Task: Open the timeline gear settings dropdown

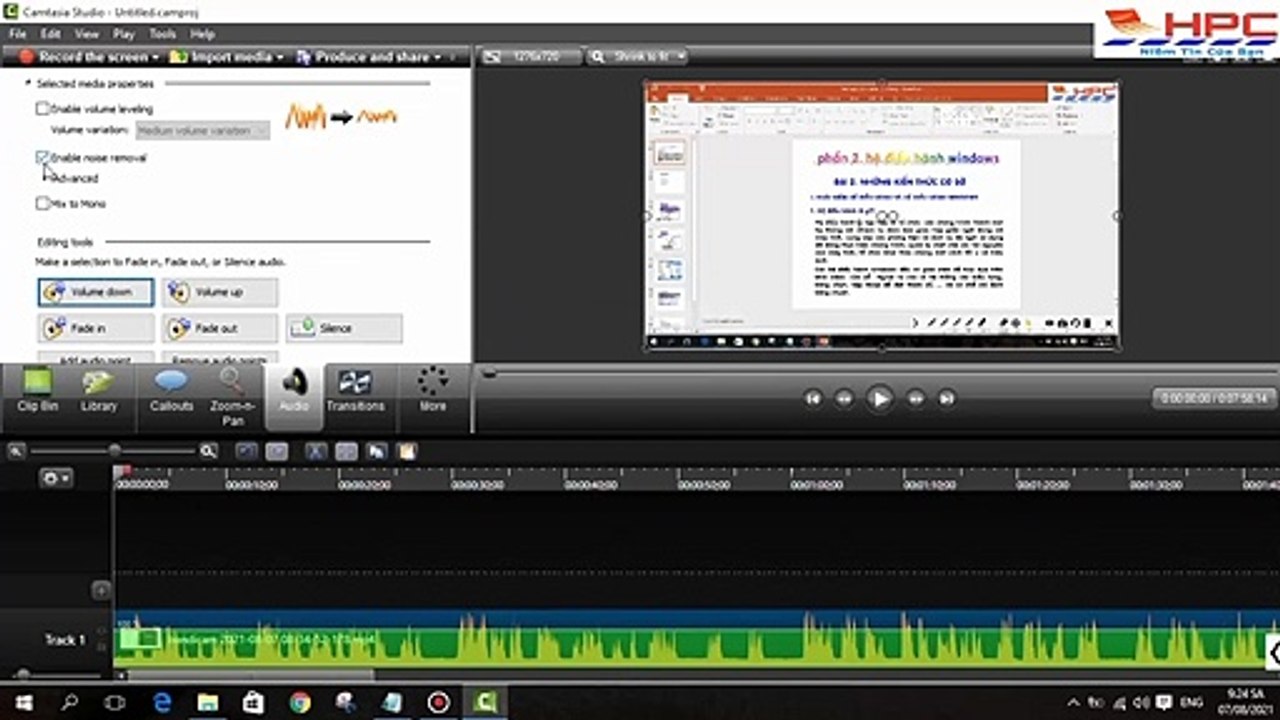Action: 55,479
